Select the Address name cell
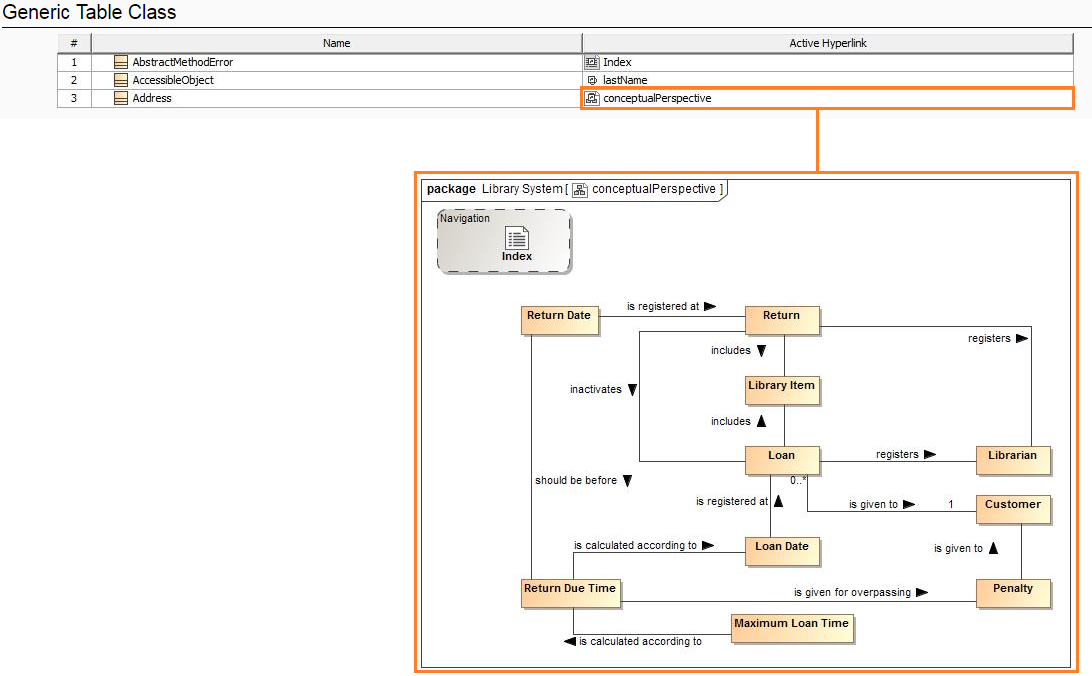The height and width of the screenshot is (676, 1092). pos(336,98)
